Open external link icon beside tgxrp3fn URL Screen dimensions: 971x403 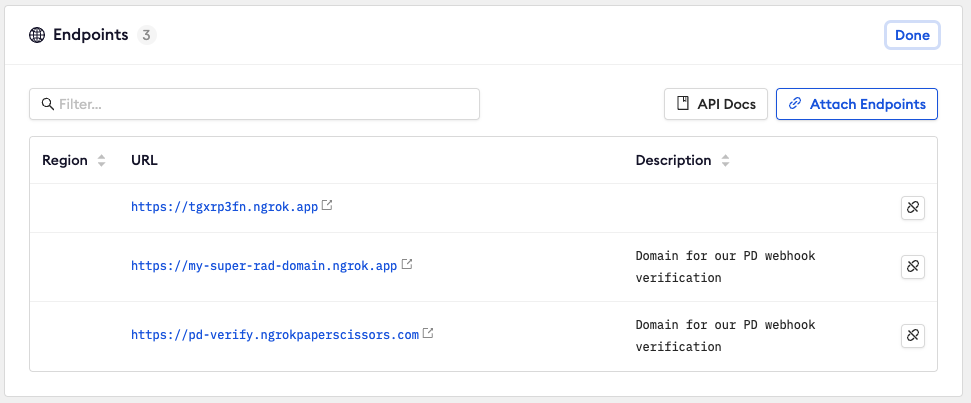pyautogui.click(x=327, y=207)
